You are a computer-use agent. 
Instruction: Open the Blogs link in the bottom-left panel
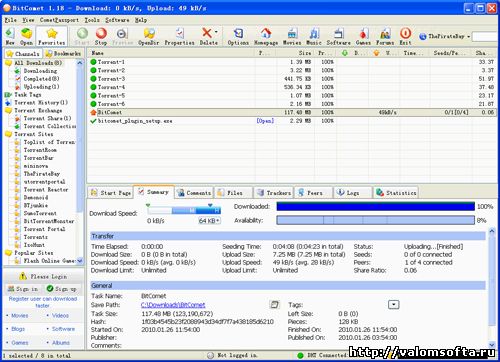(18, 329)
